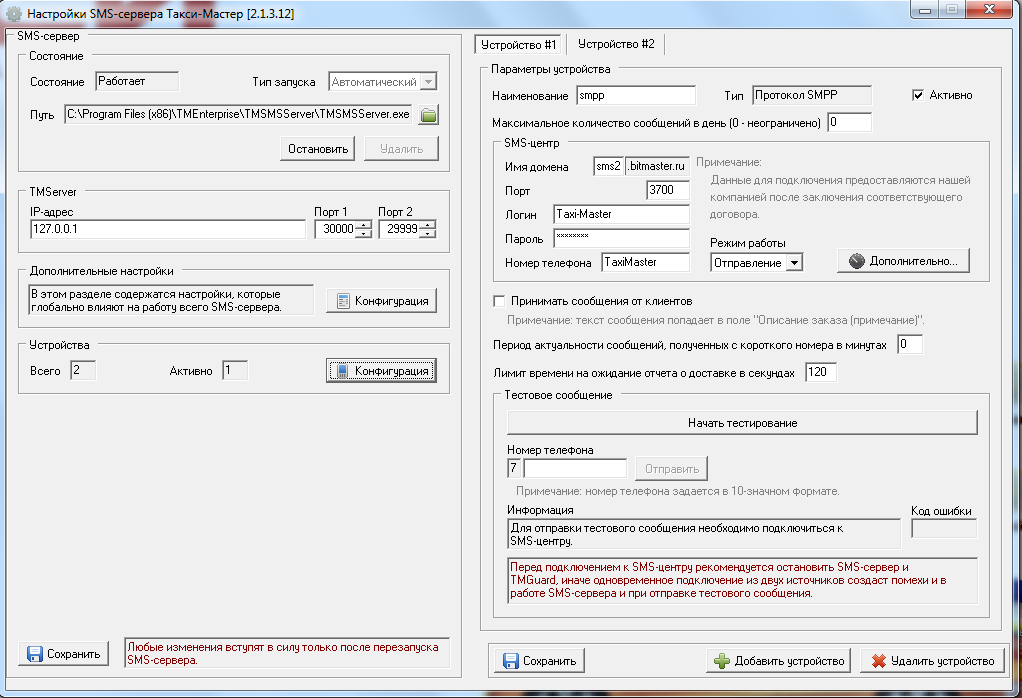Screen dimensions: 1022x698
Task: Switch to the Устройство #1 tab
Action: pos(518,44)
